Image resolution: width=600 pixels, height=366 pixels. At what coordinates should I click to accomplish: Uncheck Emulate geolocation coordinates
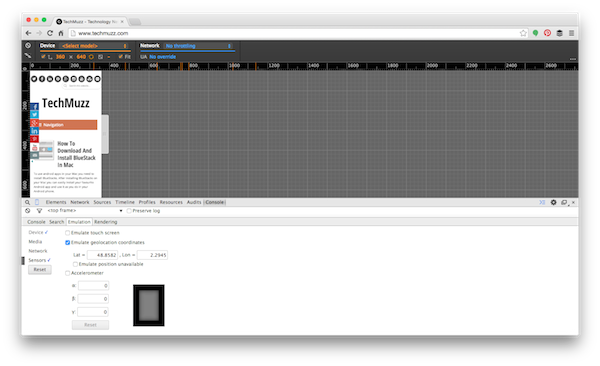click(68, 242)
